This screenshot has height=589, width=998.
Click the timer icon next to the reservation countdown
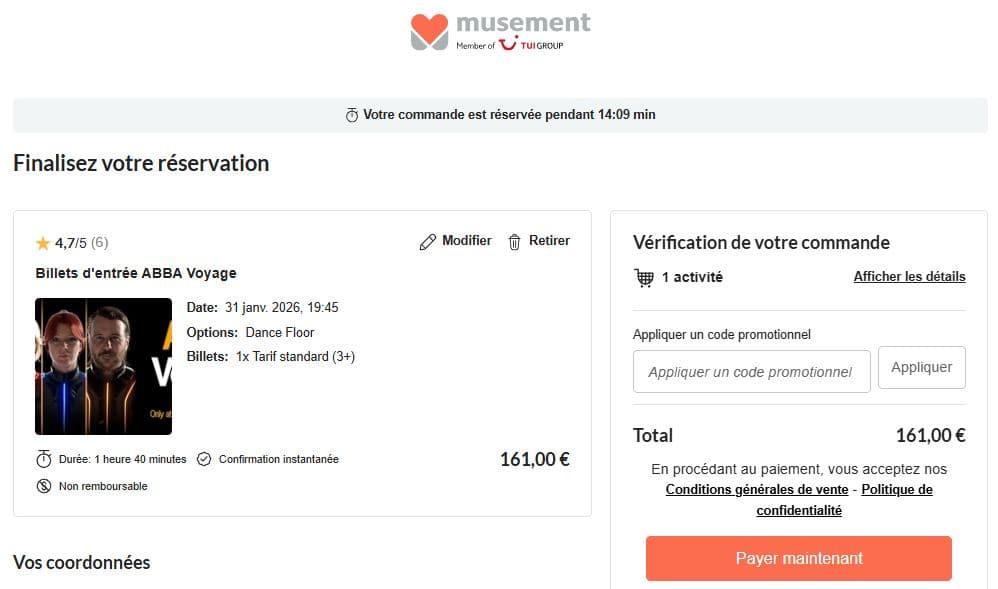351,114
